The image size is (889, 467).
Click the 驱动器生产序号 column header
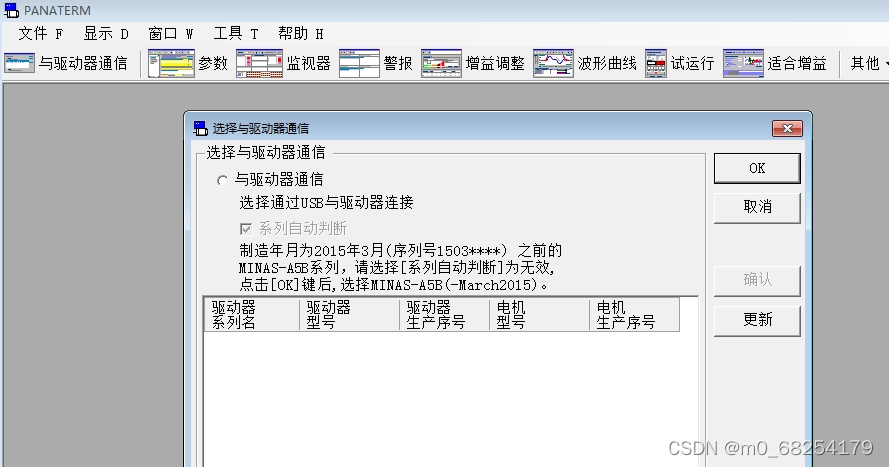444,315
